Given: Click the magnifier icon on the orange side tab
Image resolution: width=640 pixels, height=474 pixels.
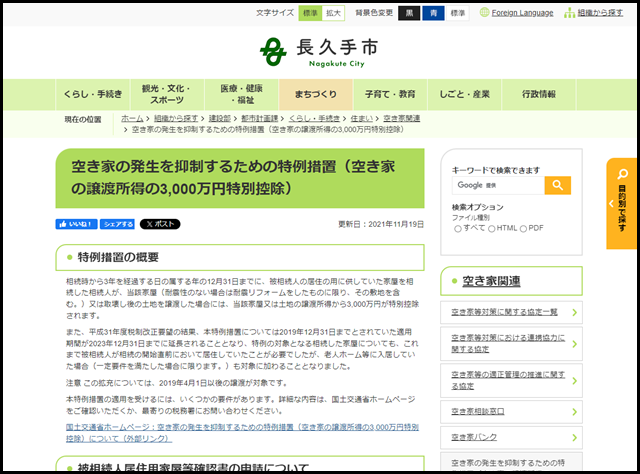Looking at the screenshot, I should 622,174.
